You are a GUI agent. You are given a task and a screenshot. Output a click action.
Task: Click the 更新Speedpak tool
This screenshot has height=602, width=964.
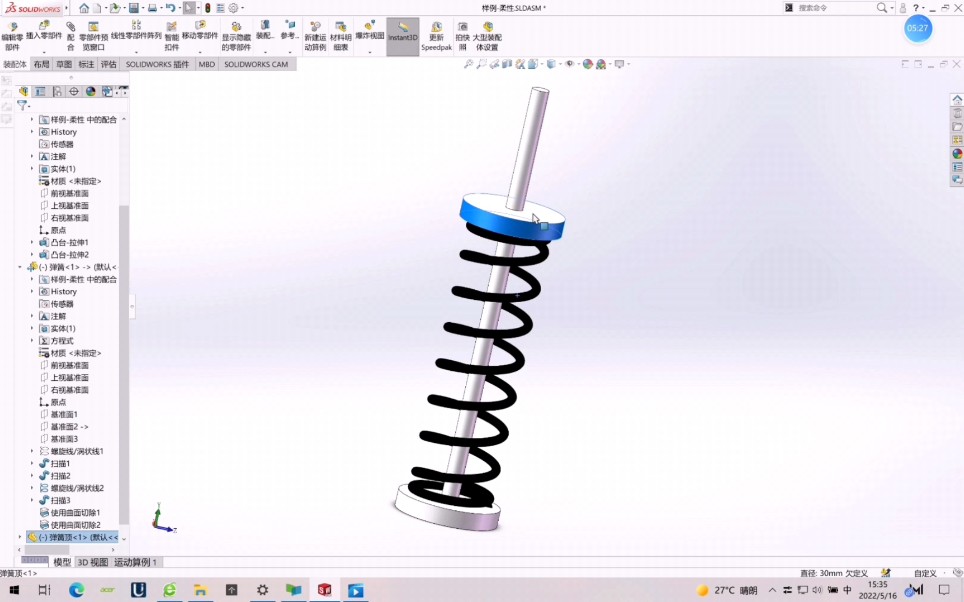click(436, 33)
